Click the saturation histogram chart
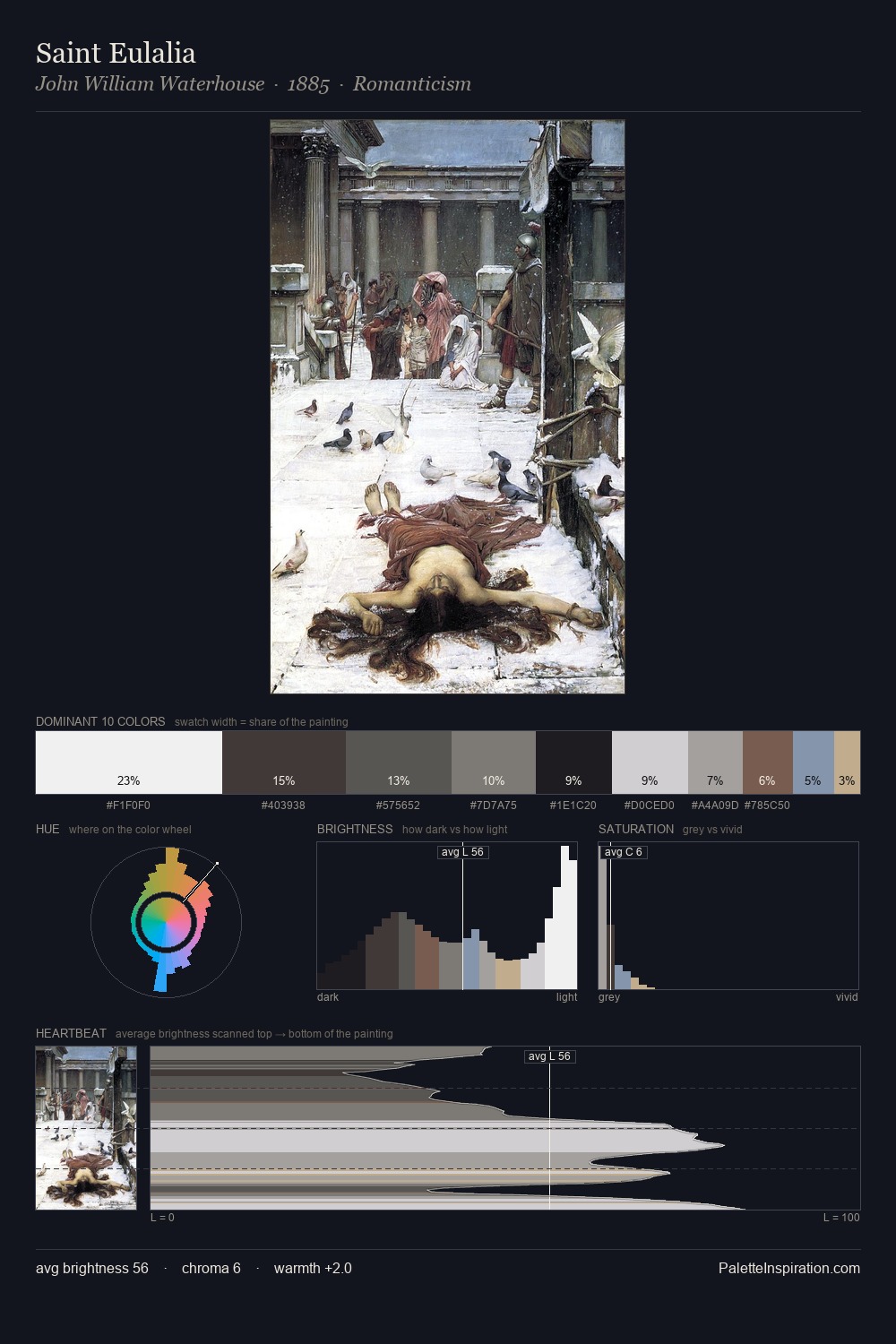Image resolution: width=896 pixels, height=1344 pixels. [x=728, y=916]
